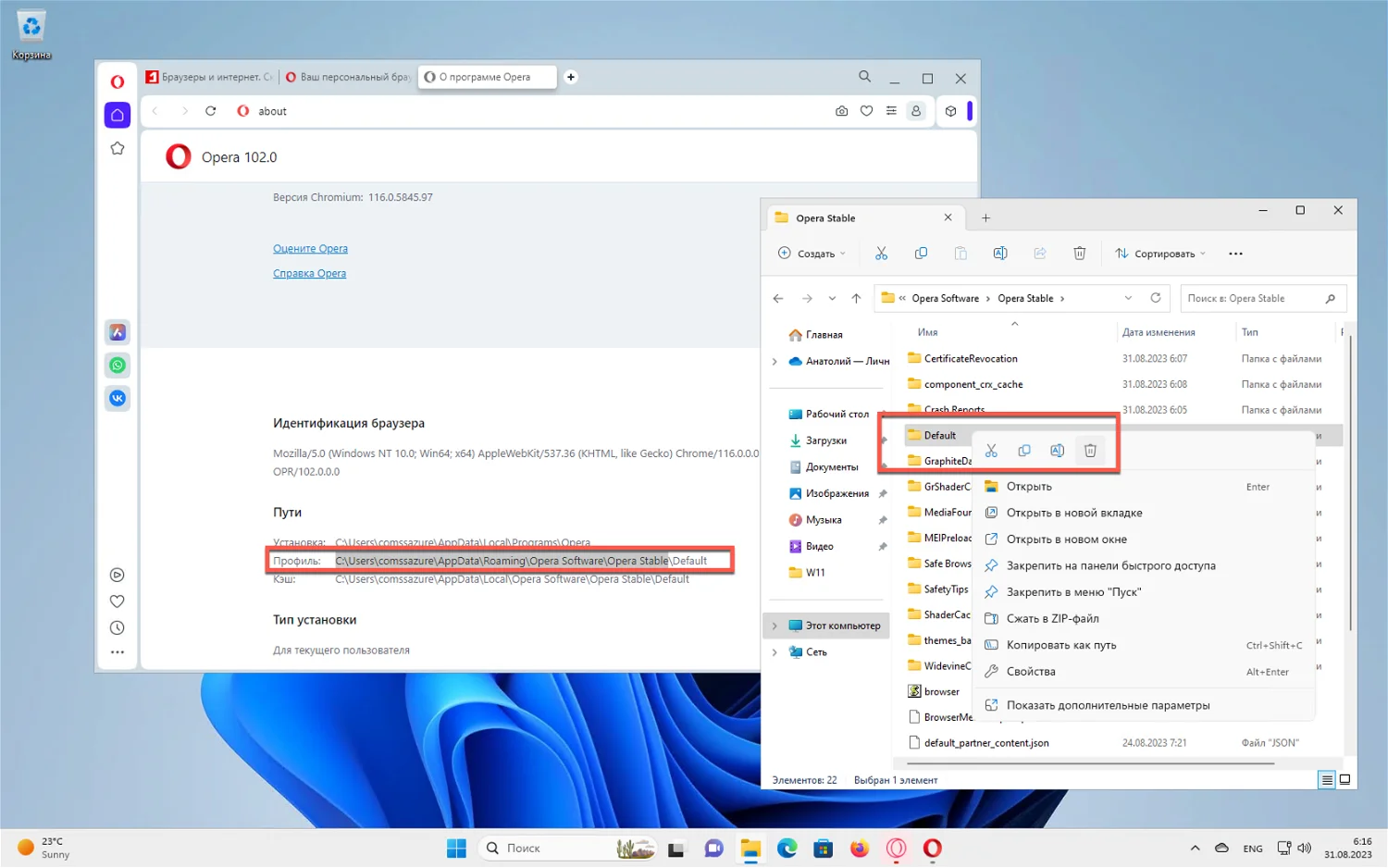This screenshot has width=1388, height=868.
Task: Click the delete trash icon in context menu
Action: click(1090, 451)
